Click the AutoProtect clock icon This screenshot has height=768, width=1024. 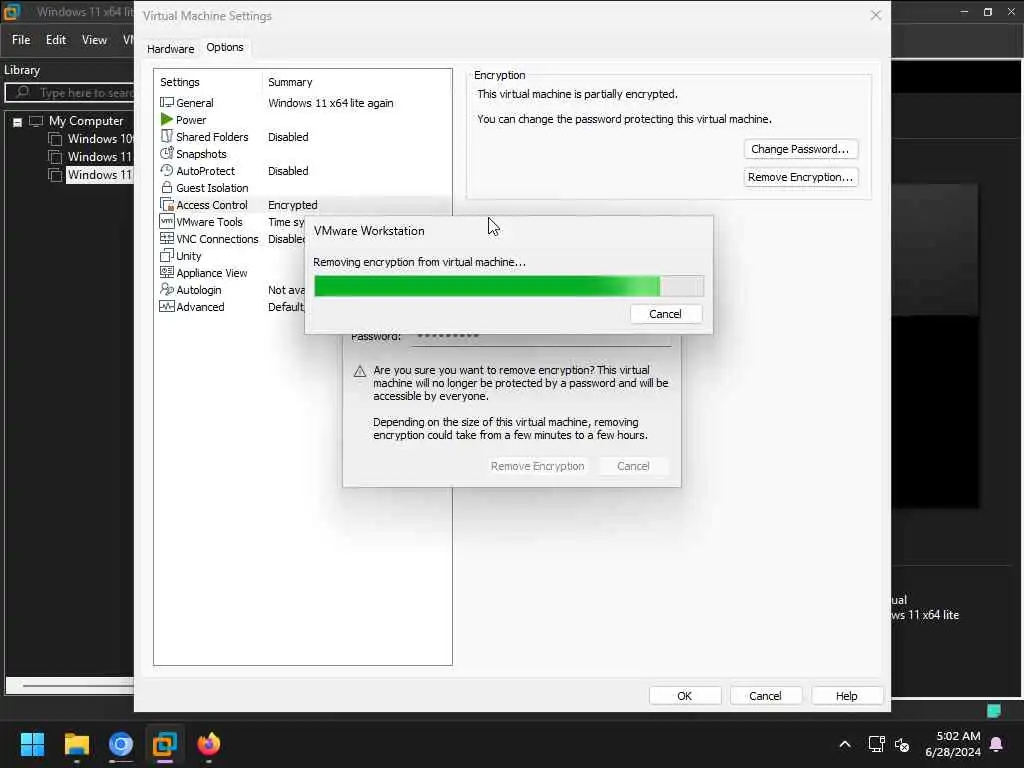pos(167,170)
